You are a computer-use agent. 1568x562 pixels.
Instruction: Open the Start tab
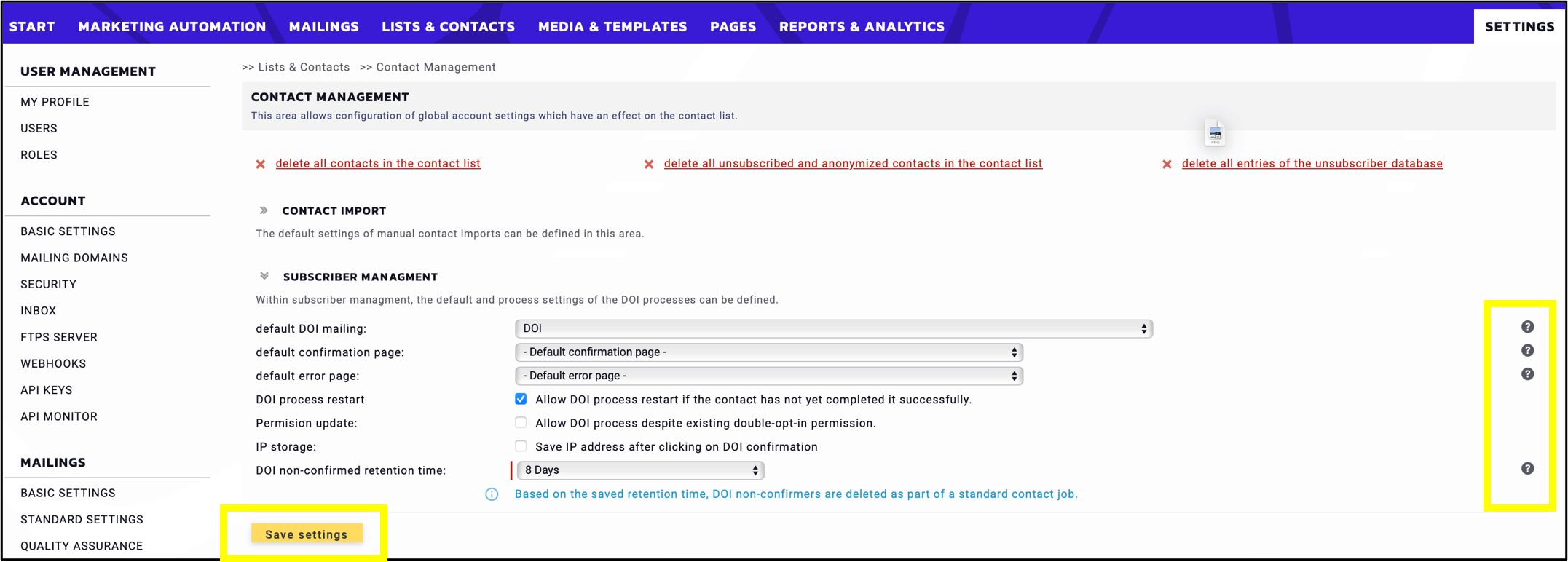(32, 26)
